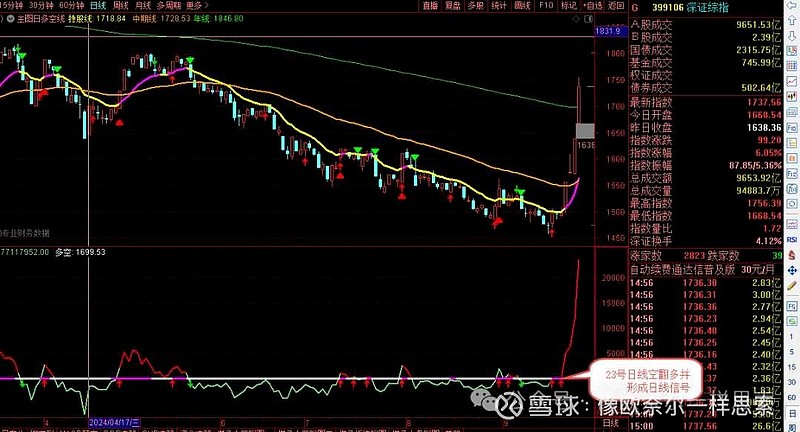
Task: Click the 直播 button
Action: (x=430, y=6)
